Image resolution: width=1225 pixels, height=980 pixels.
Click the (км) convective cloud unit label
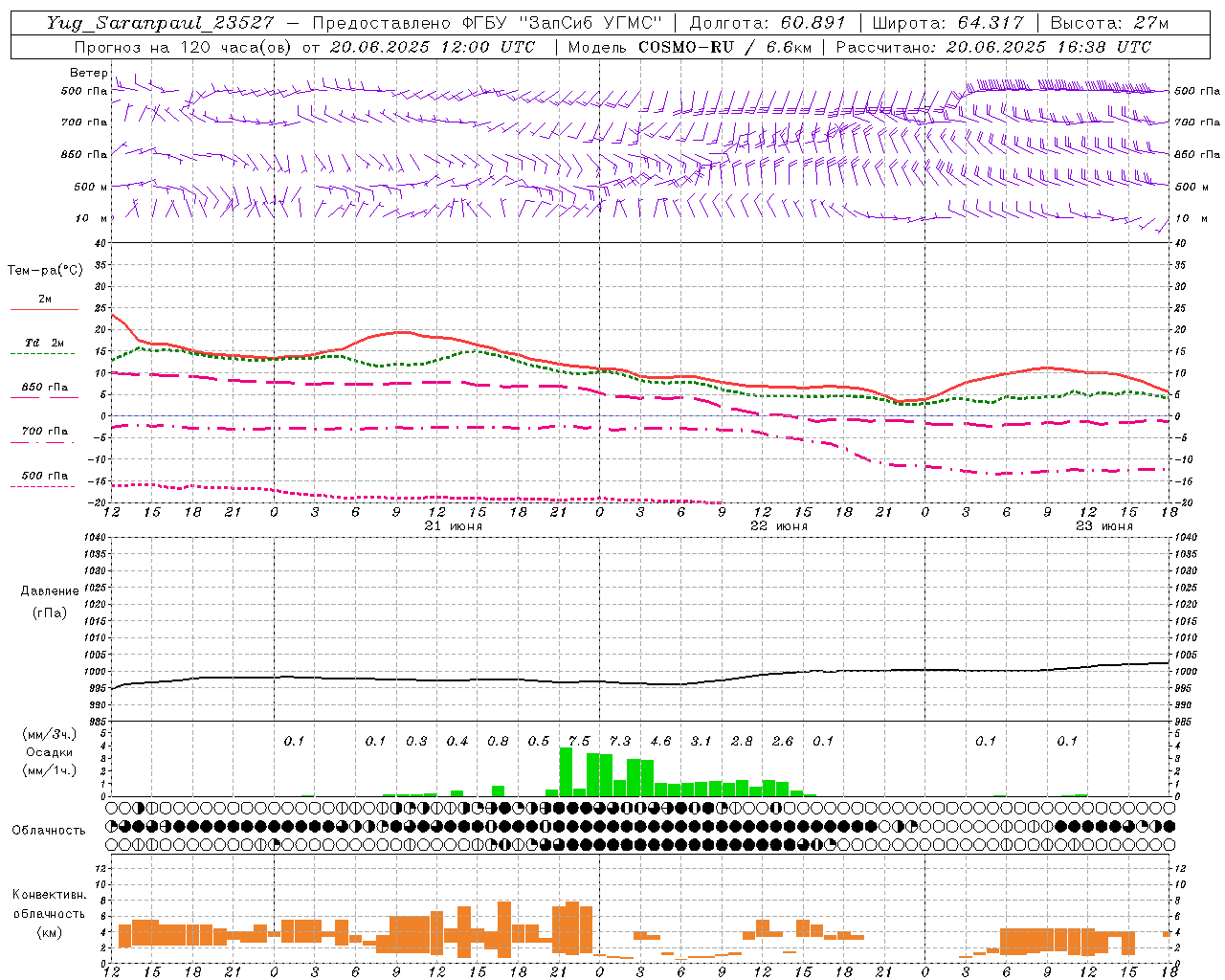click(x=50, y=932)
